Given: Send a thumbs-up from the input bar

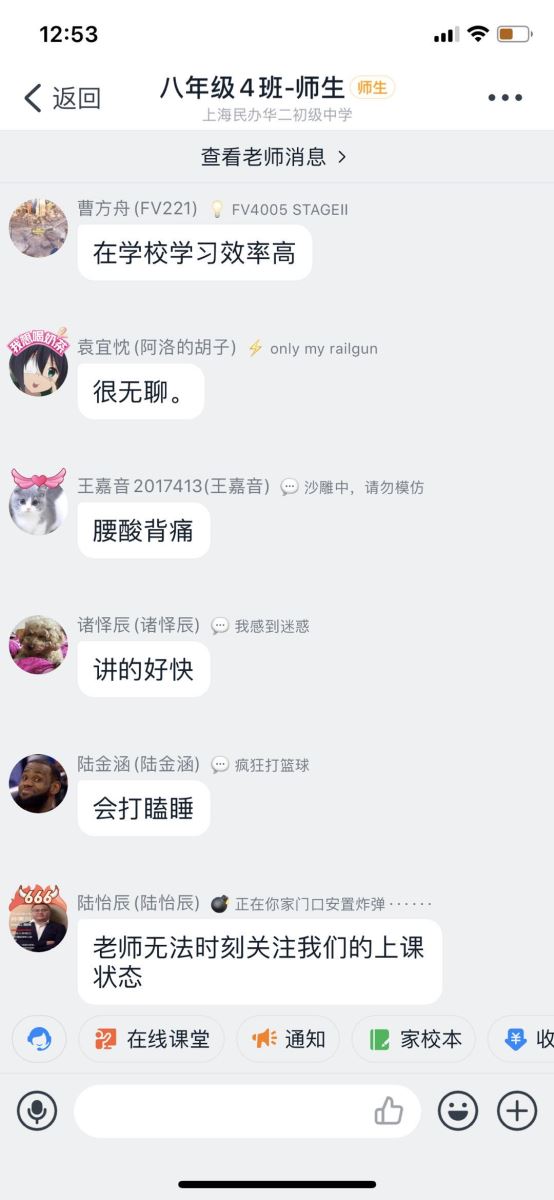Looking at the screenshot, I should pos(388,1111).
